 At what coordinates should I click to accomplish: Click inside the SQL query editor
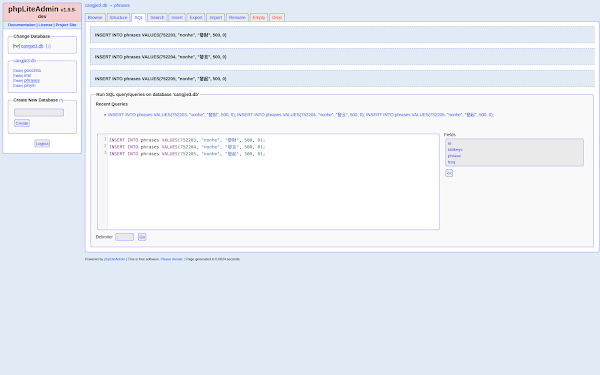[x=269, y=182]
